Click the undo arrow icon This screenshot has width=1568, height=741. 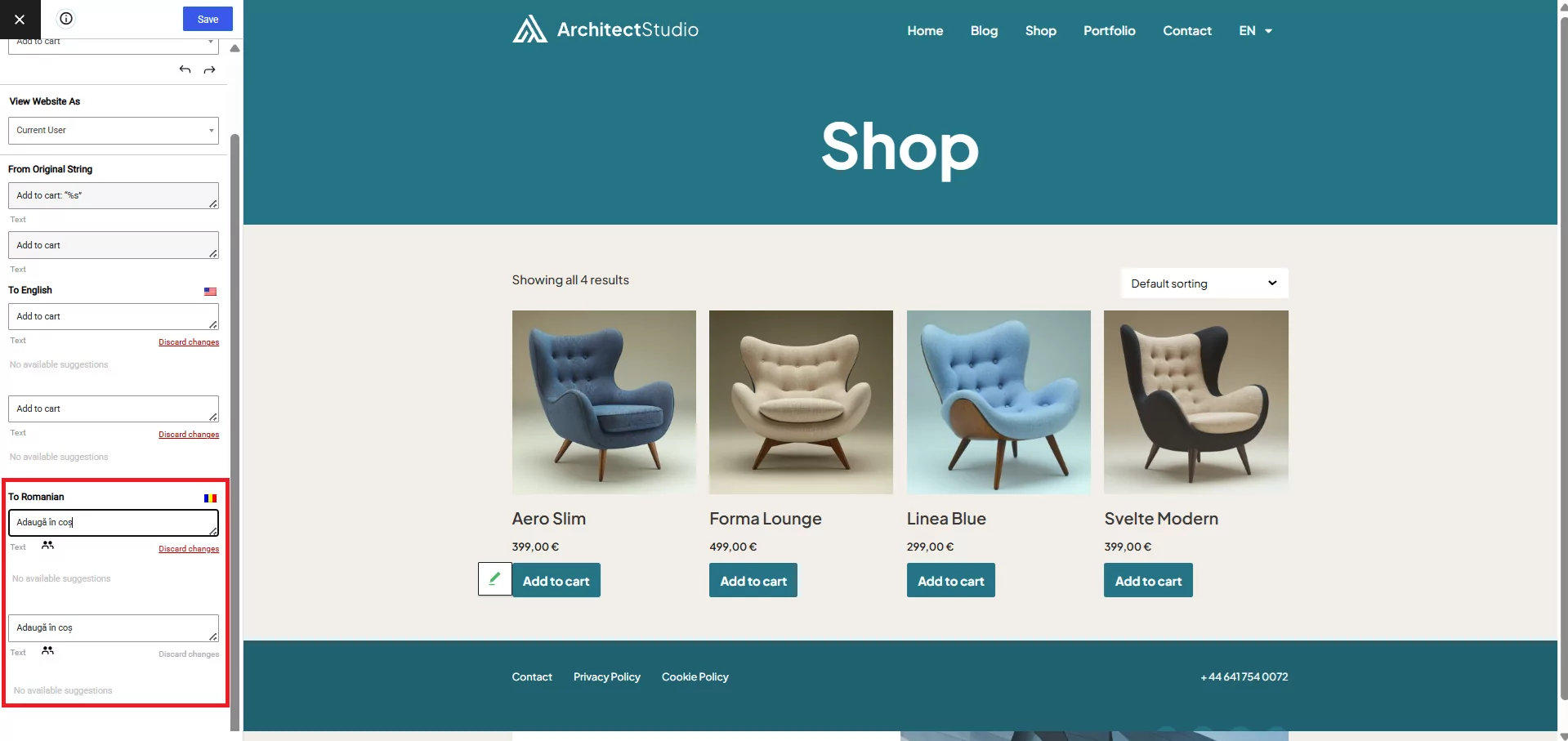[x=185, y=70]
